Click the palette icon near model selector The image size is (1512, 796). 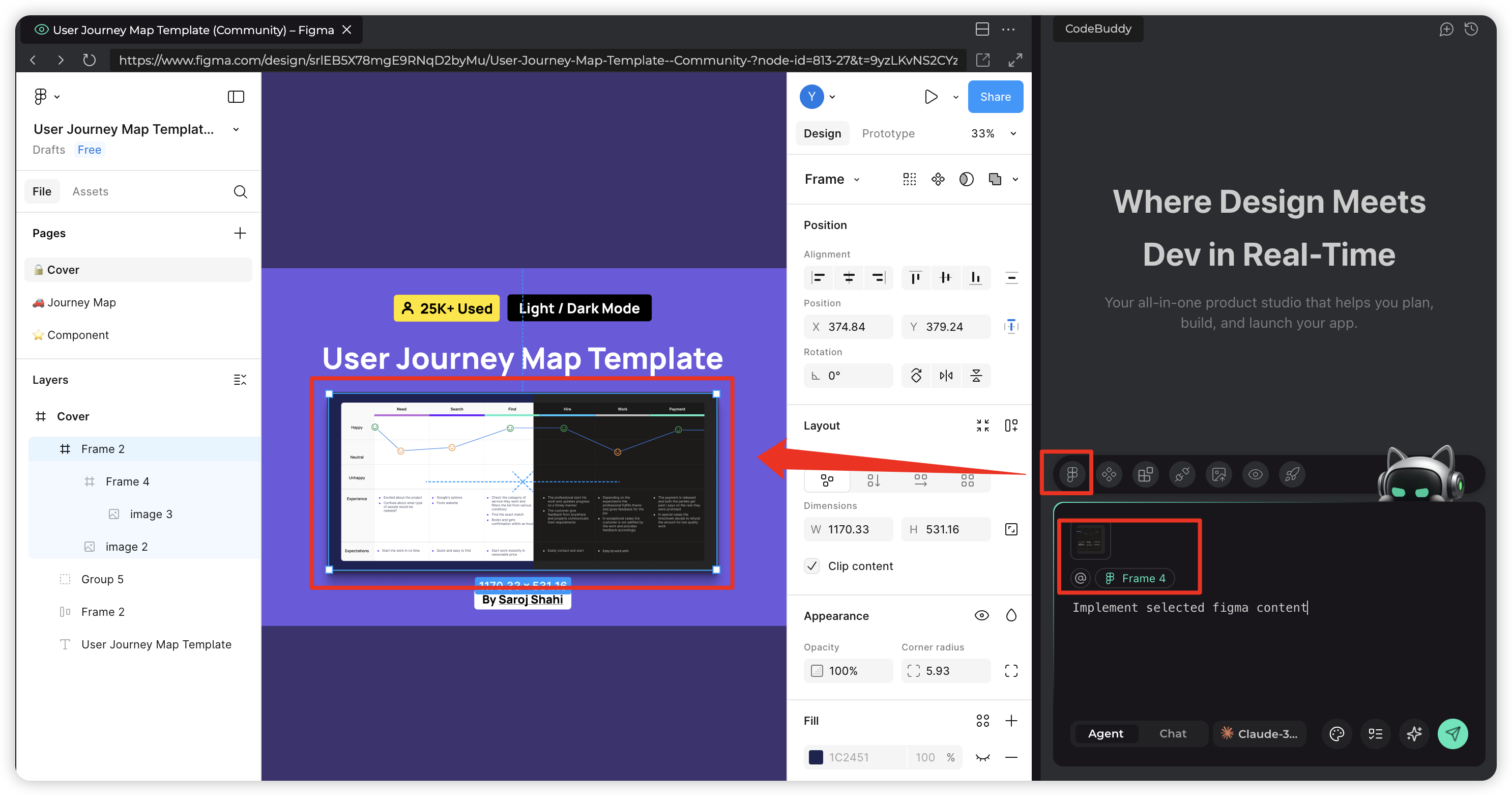[x=1336, y=733]
